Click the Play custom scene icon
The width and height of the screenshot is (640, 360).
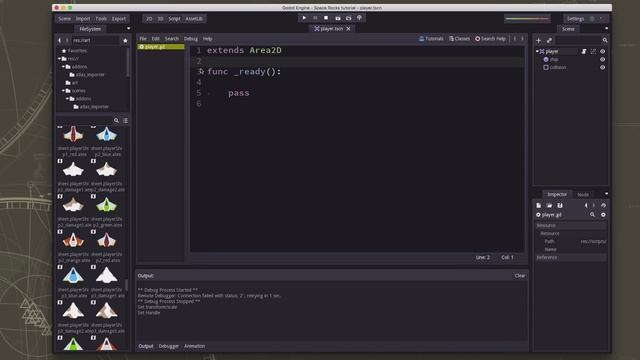point(349,18)
